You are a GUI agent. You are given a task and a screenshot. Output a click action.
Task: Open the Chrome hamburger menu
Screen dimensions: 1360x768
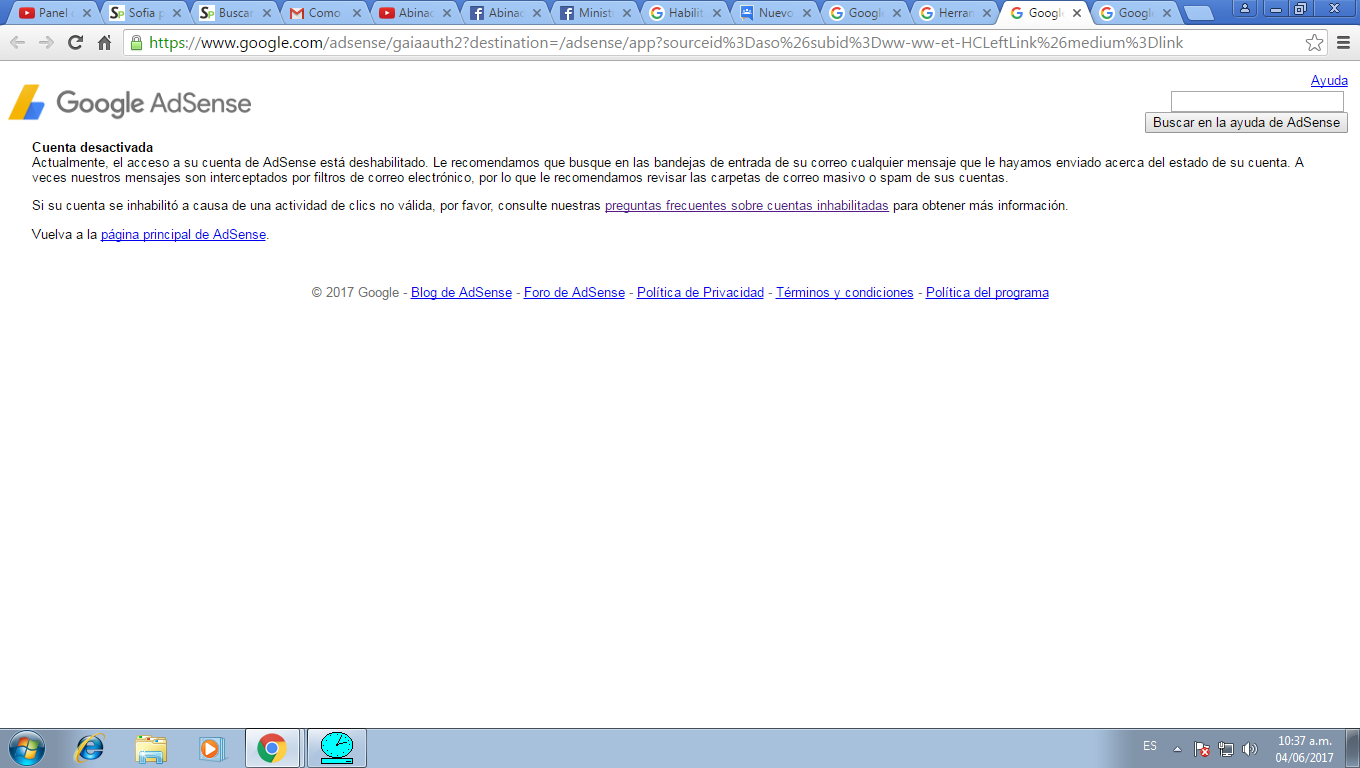click(x=1343, y=43)
